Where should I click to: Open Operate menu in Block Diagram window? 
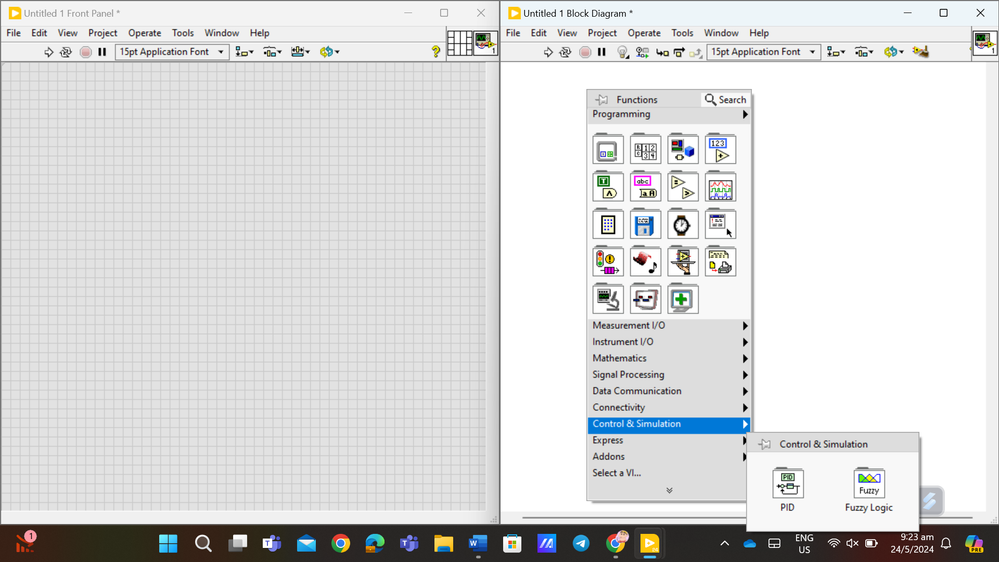pyautogui.click(x=643, y=33)
